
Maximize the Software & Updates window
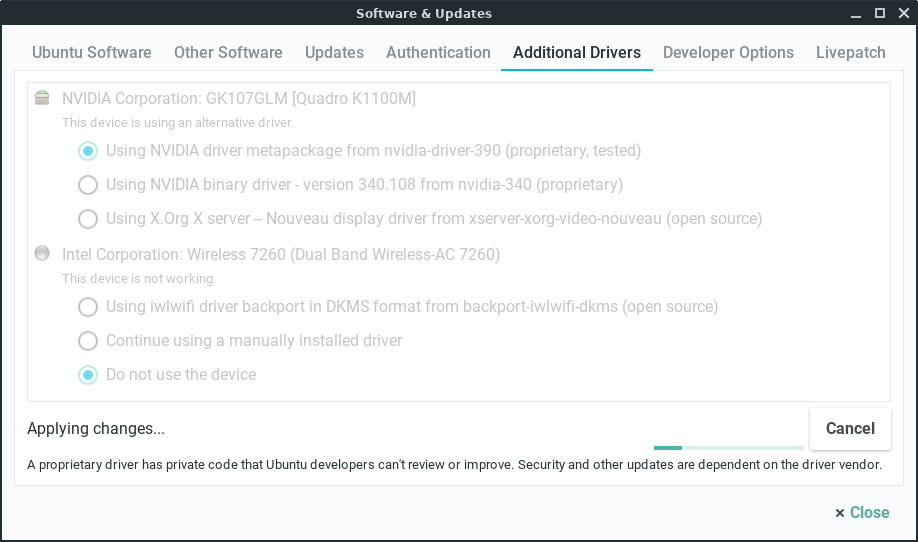[880, 14]
